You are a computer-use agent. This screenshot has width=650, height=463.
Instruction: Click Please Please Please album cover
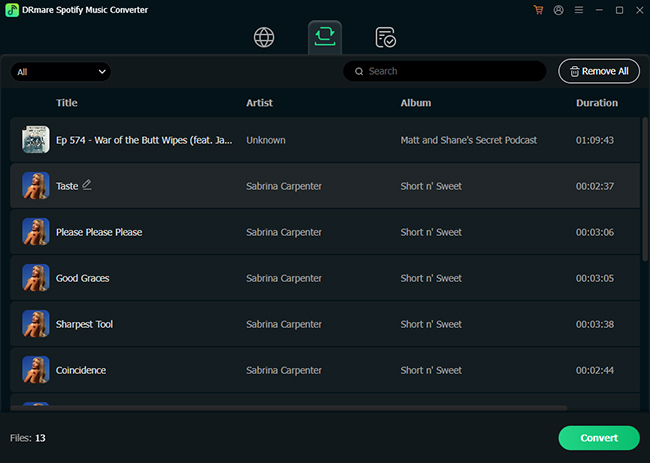point(36,232)
